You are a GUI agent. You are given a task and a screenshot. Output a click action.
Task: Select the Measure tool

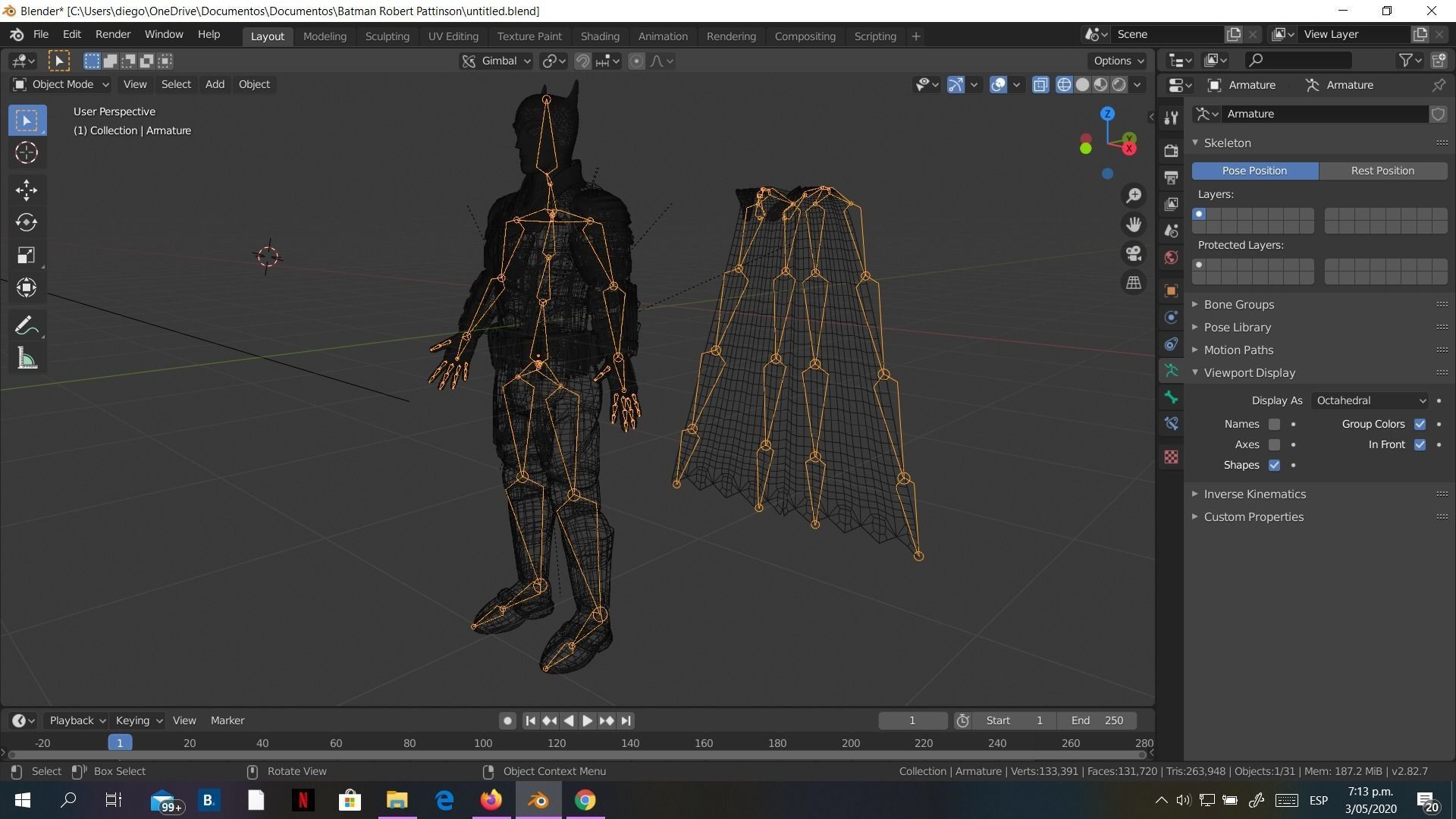click(x=27, y=359)
